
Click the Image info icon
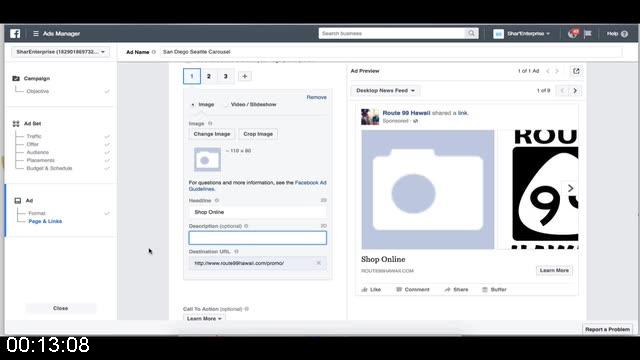(210, 123)
